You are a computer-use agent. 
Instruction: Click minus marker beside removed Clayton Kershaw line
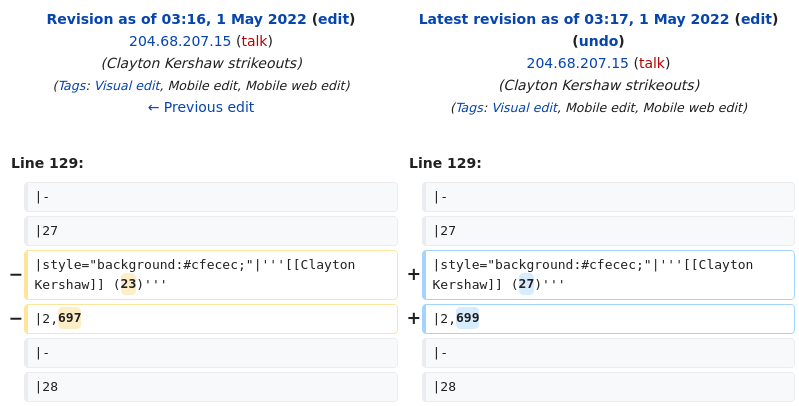click(x=16, y=275)
